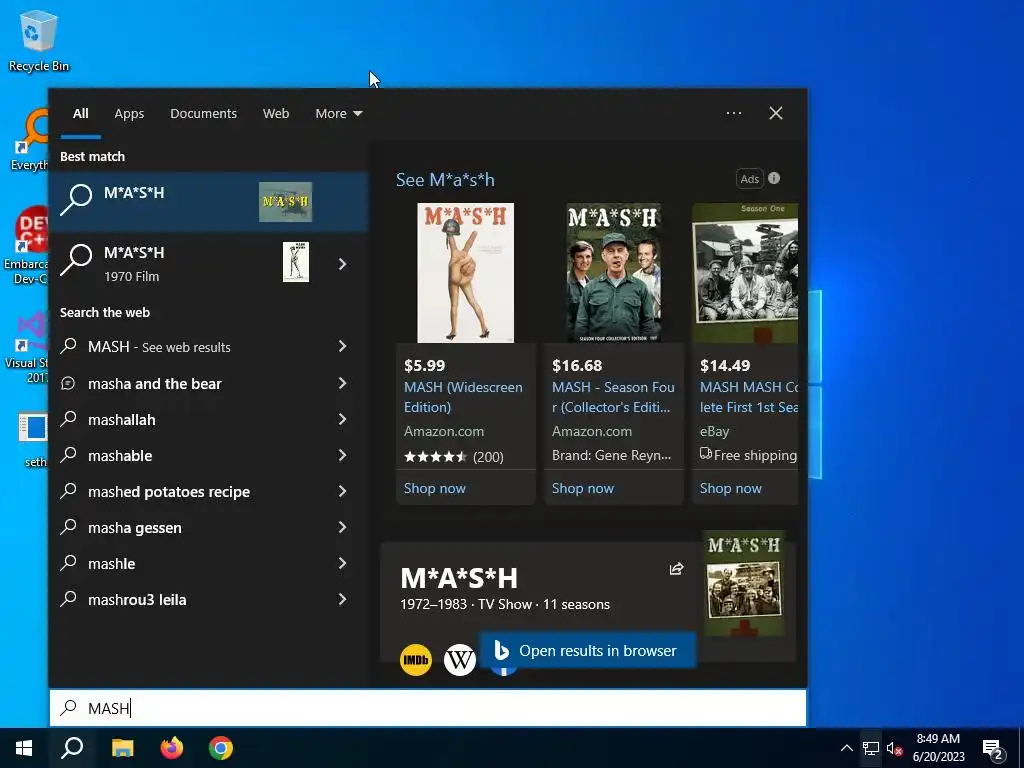Expand the mashrou3 leila suggestion arrow
Viewport: 1024px width, 768px height.
coord(342,599)
